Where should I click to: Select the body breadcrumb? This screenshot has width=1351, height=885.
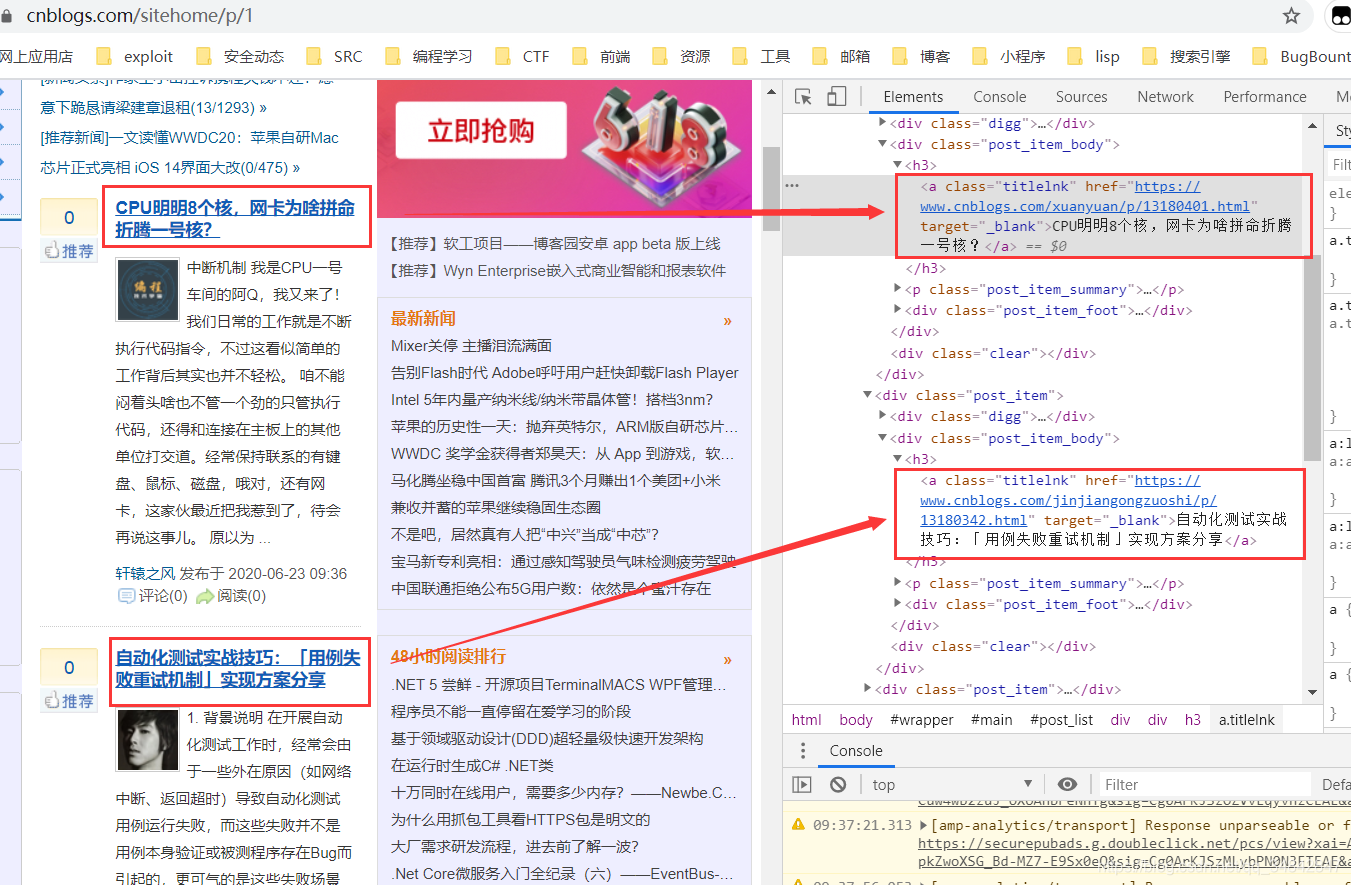(856, 719)
